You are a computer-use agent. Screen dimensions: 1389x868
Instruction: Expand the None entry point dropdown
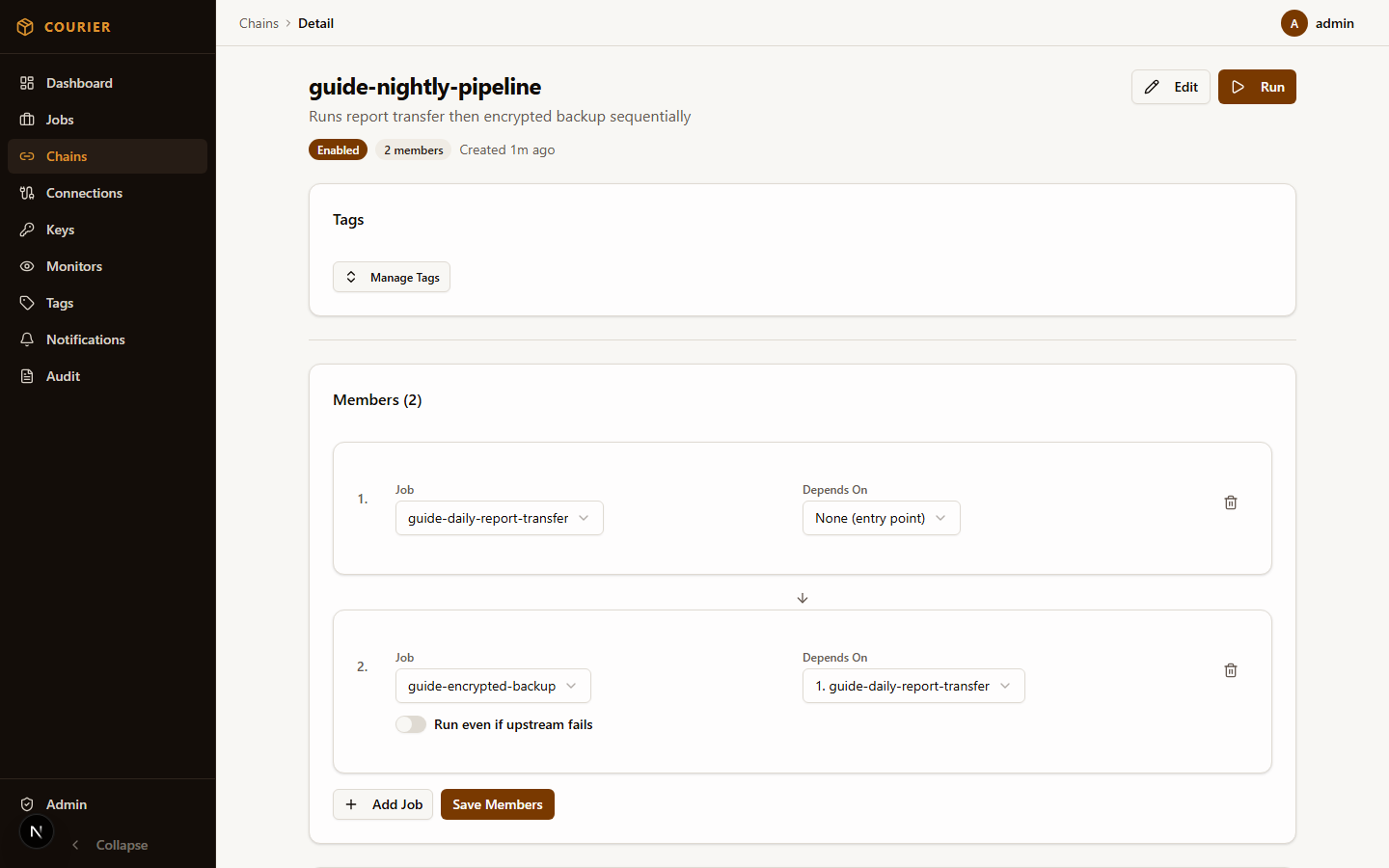[881, 518]
